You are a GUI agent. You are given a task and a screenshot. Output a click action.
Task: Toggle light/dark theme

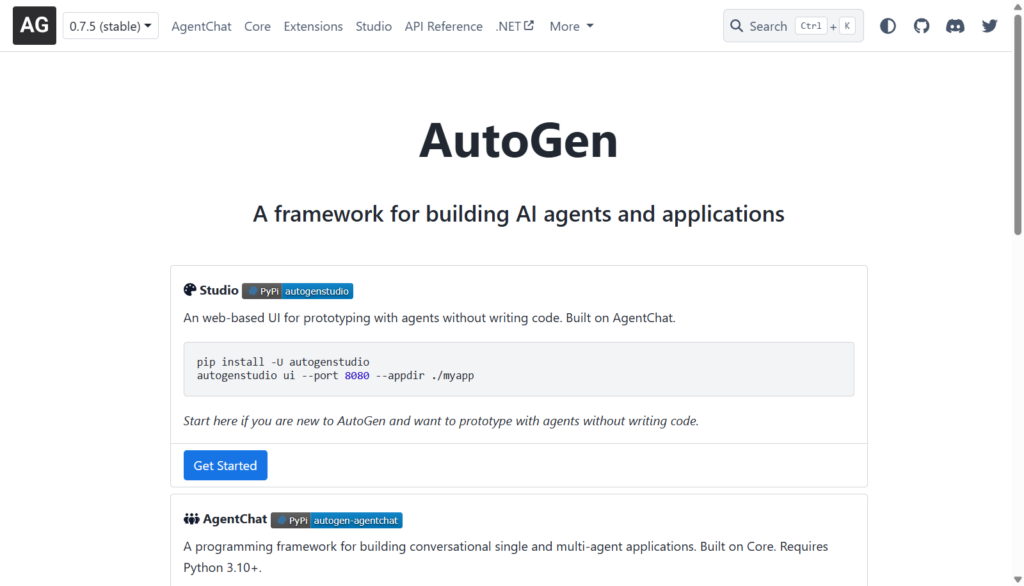(x=888, y=26)
